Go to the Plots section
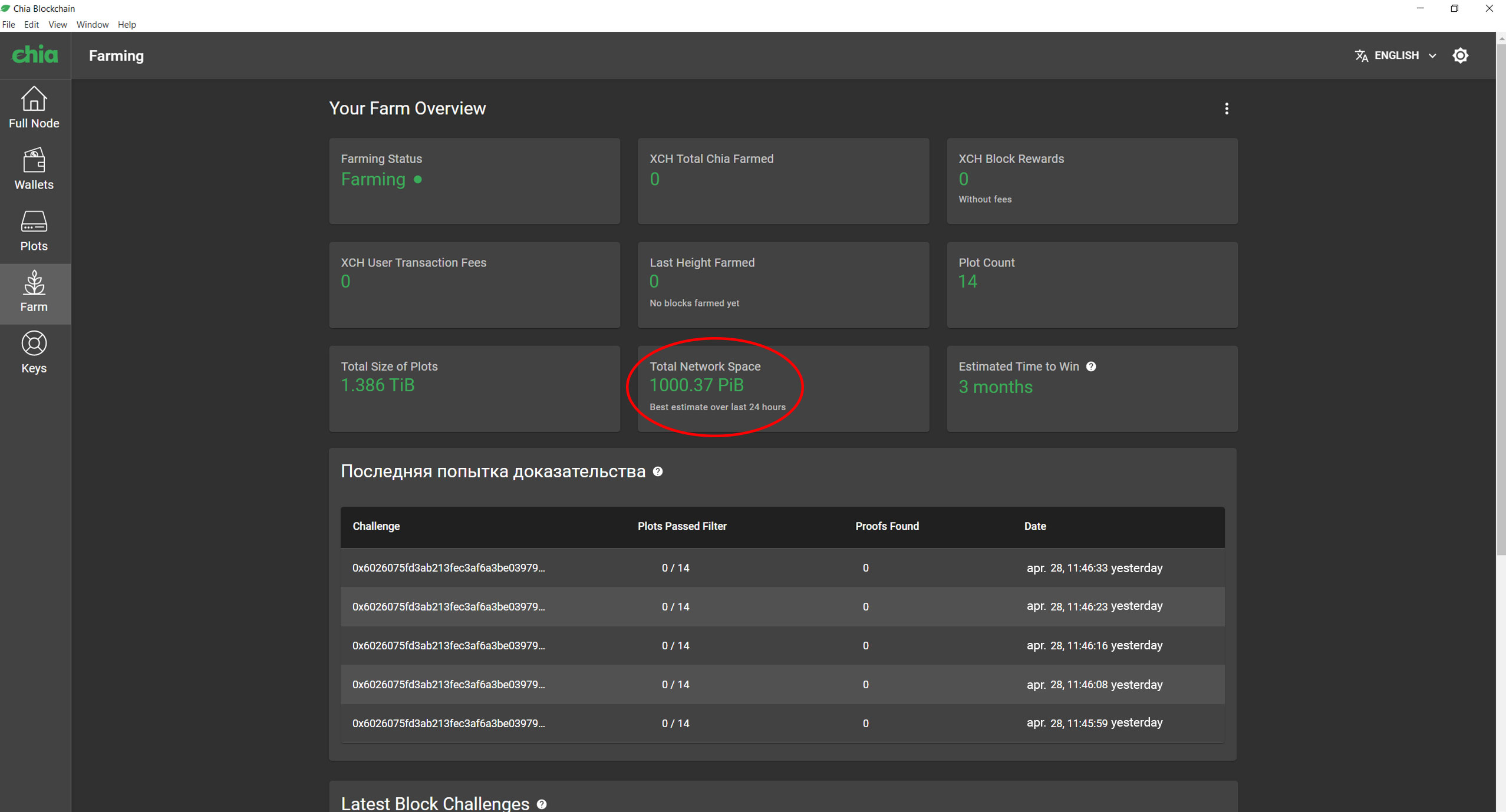Image resolution: width=1506 pixels, height=812 pixels. [34, 230]
